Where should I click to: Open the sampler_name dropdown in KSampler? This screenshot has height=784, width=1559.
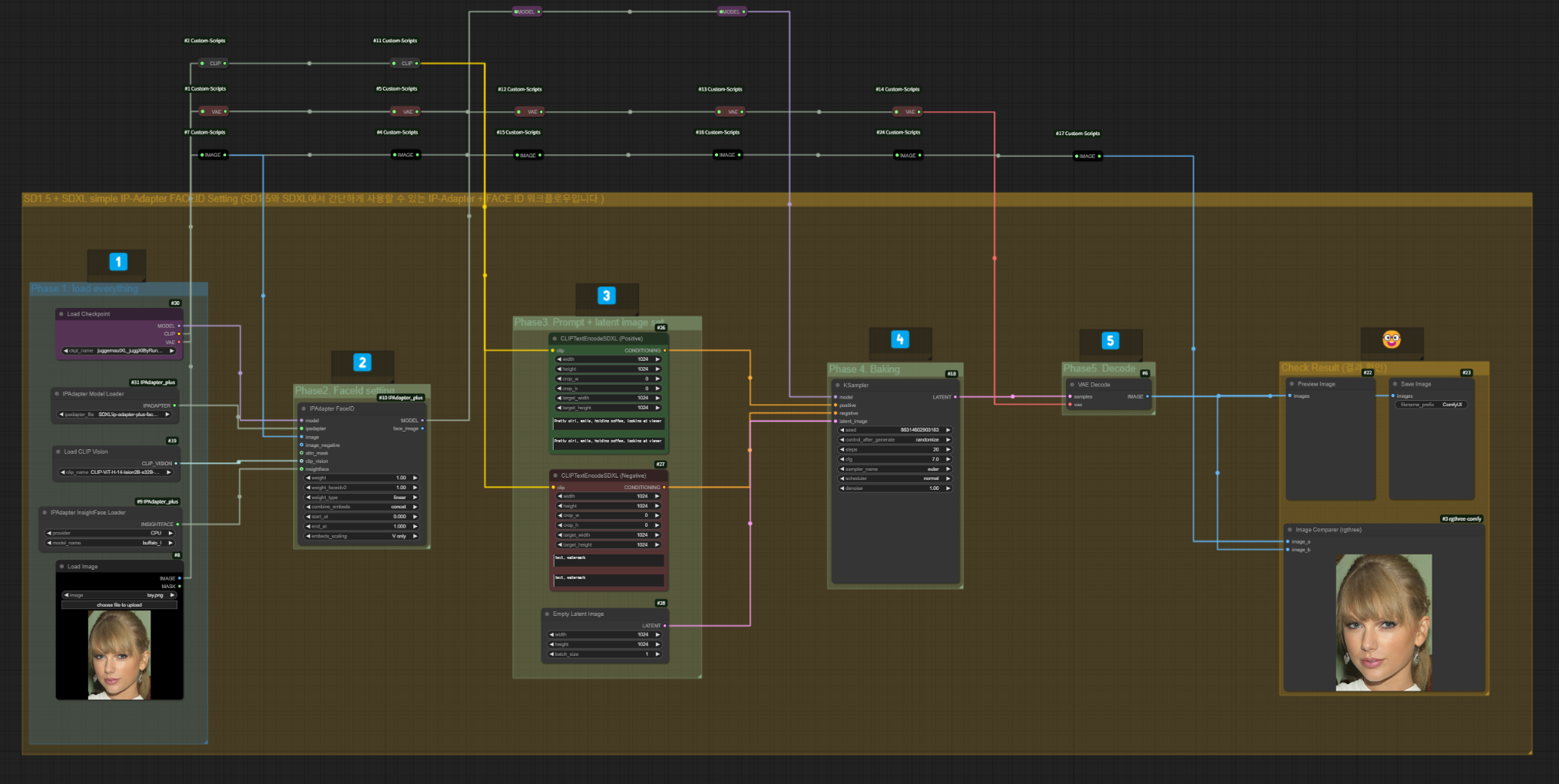[x=895, y=468]
